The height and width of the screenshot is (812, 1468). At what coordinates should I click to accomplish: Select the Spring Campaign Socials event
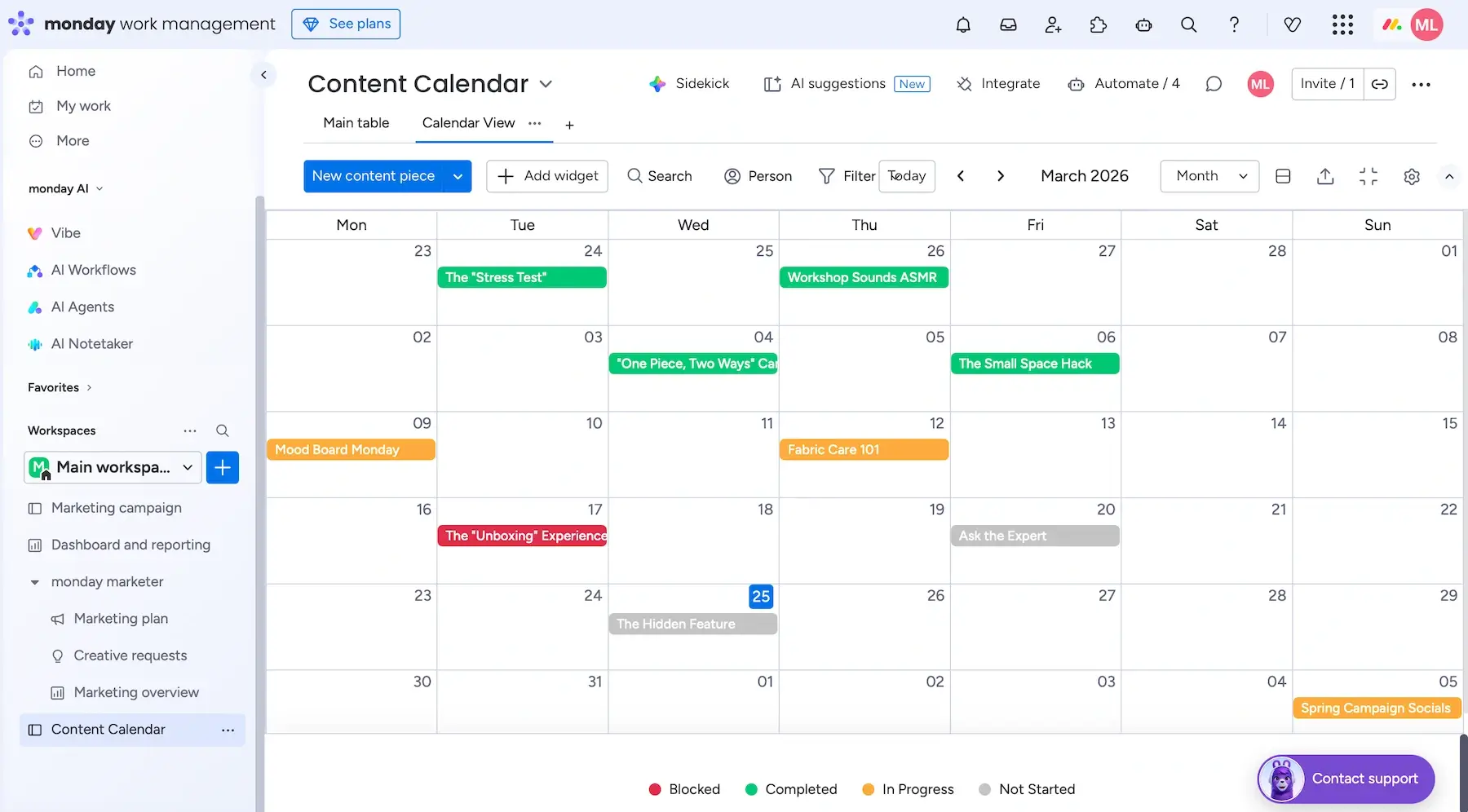1376,708
